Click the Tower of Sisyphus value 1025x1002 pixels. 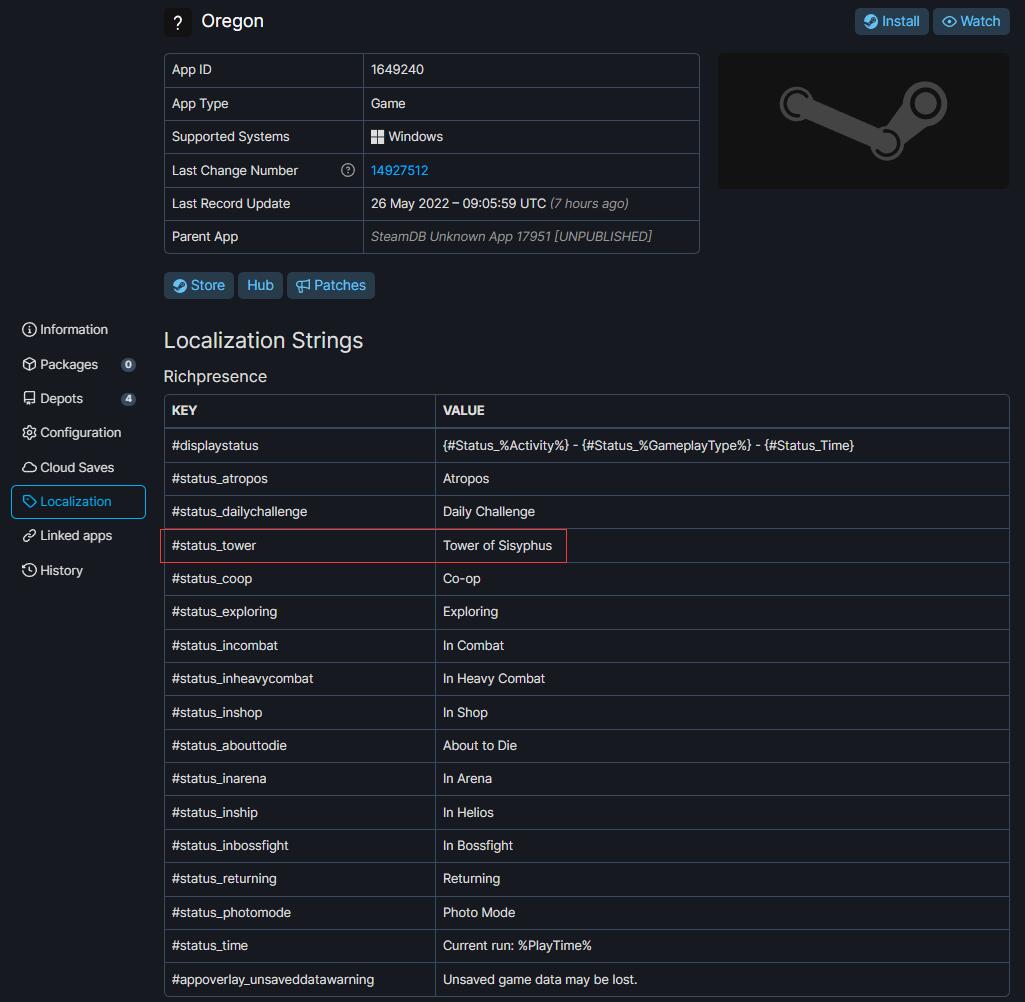[x=497, y=546]
